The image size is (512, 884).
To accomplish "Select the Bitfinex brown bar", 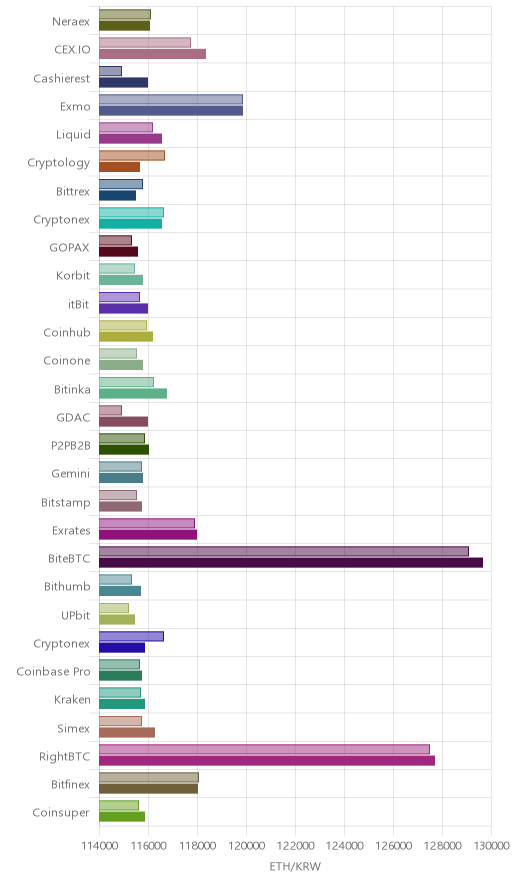I will click(148, 789).
